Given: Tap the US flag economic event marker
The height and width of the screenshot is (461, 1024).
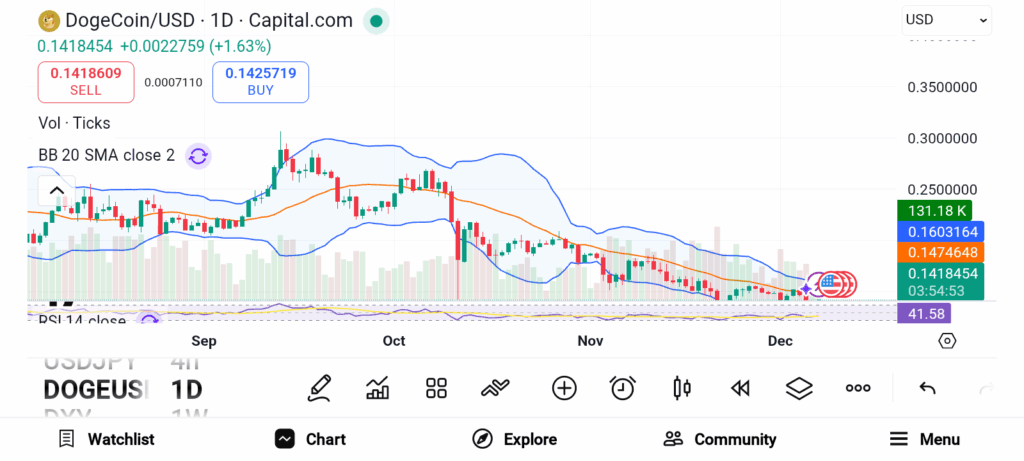Looking at the screenshot, I should pyautogui.click(x=829, y=283).
